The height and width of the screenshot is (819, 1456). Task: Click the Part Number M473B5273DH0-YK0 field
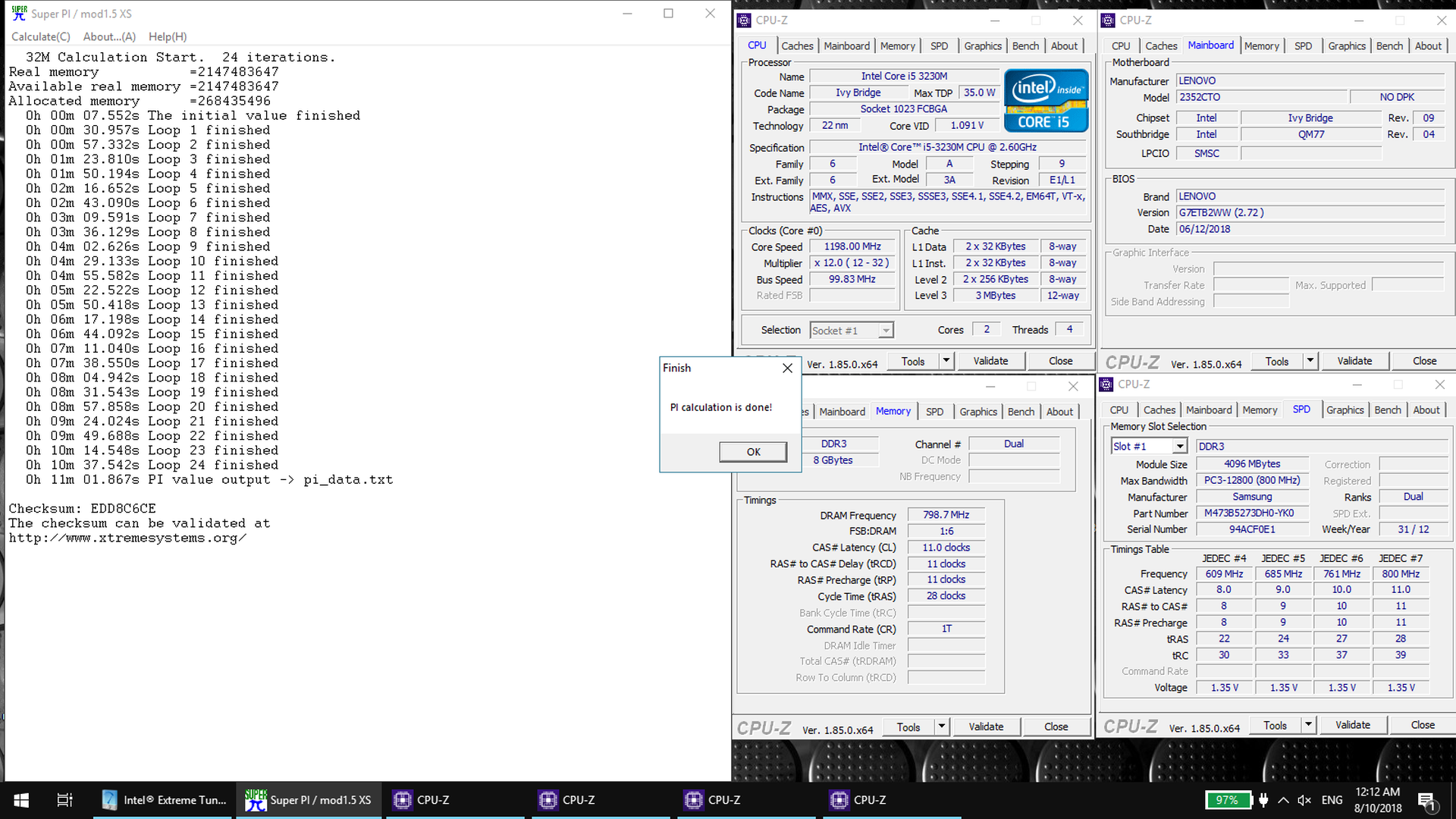tap(1252, 513)
